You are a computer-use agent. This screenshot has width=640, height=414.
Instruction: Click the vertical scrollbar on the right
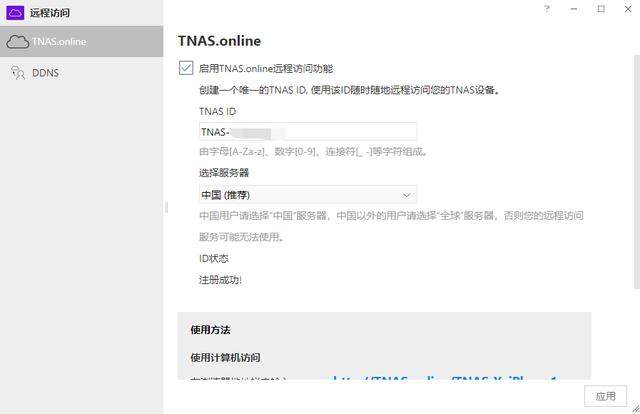click(x=637, y=171)
